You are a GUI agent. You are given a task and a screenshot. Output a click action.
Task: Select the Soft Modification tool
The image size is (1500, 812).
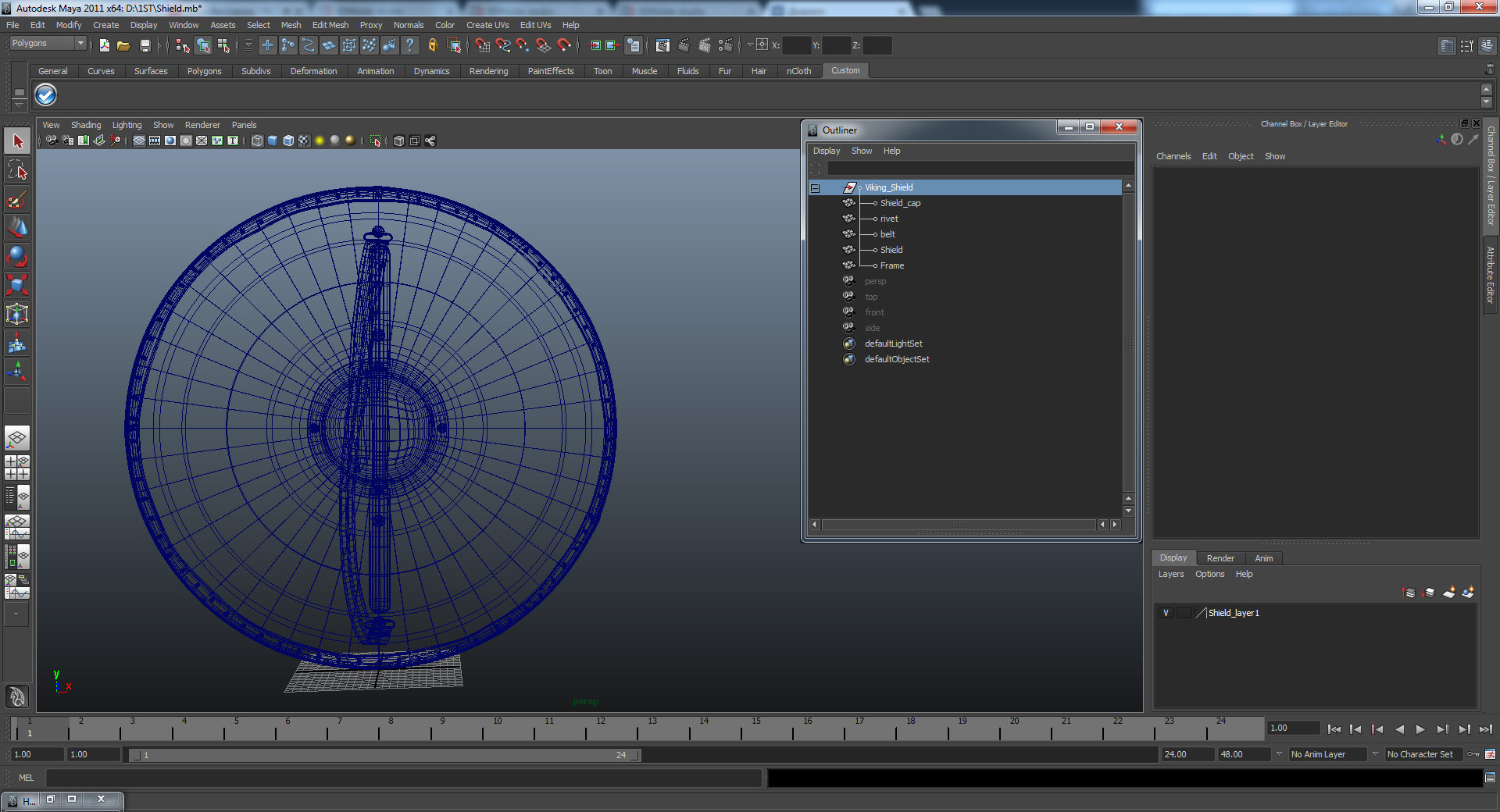pyautogui.click(x=17, y=343)
